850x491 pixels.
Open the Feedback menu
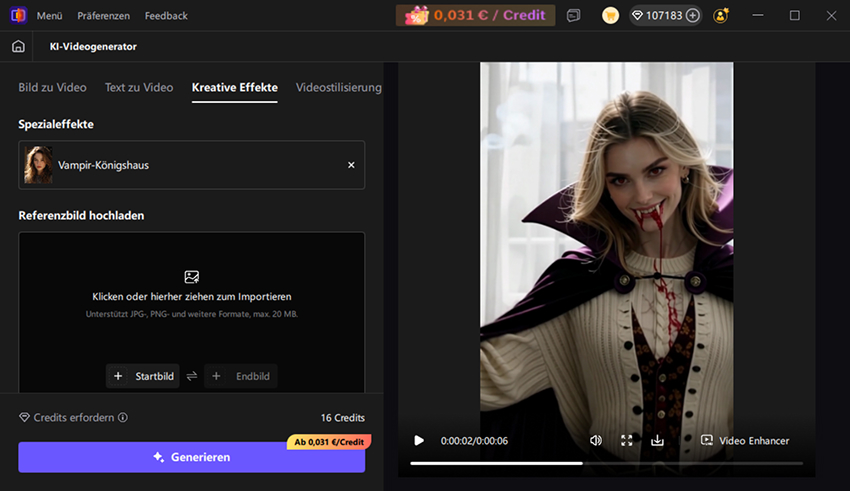click(x=166, y=16)
